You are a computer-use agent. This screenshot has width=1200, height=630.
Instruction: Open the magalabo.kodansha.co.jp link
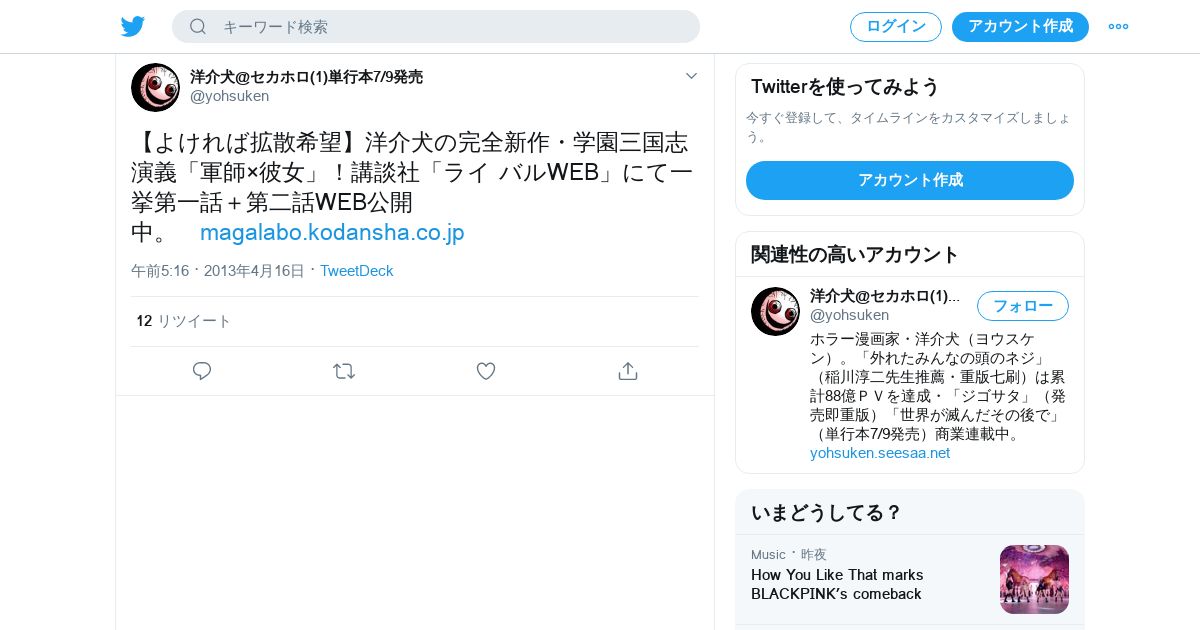click(x=332, y=233)
